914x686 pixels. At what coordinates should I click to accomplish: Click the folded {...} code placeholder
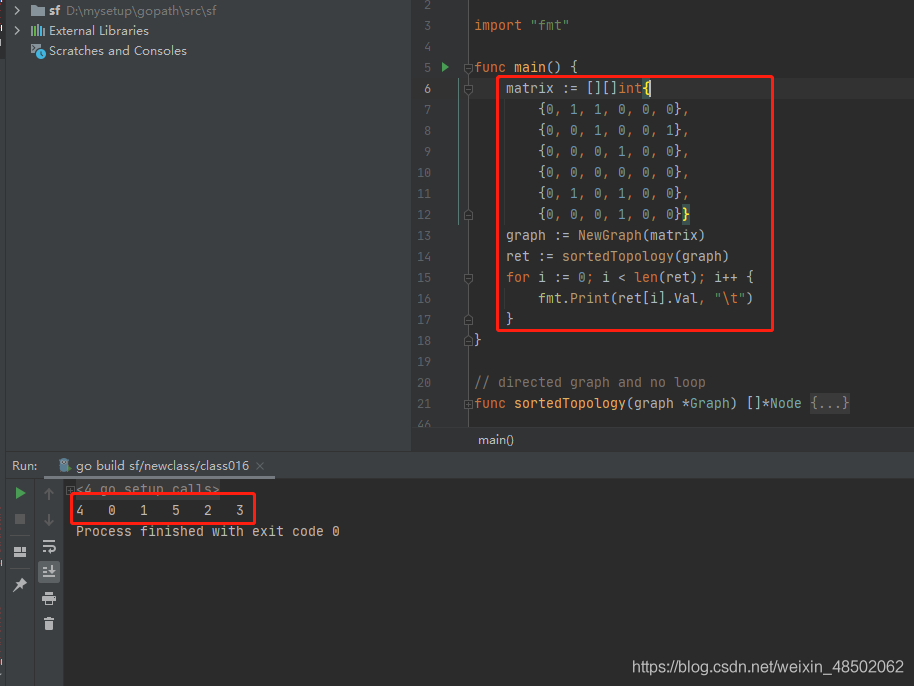(829, 403)
